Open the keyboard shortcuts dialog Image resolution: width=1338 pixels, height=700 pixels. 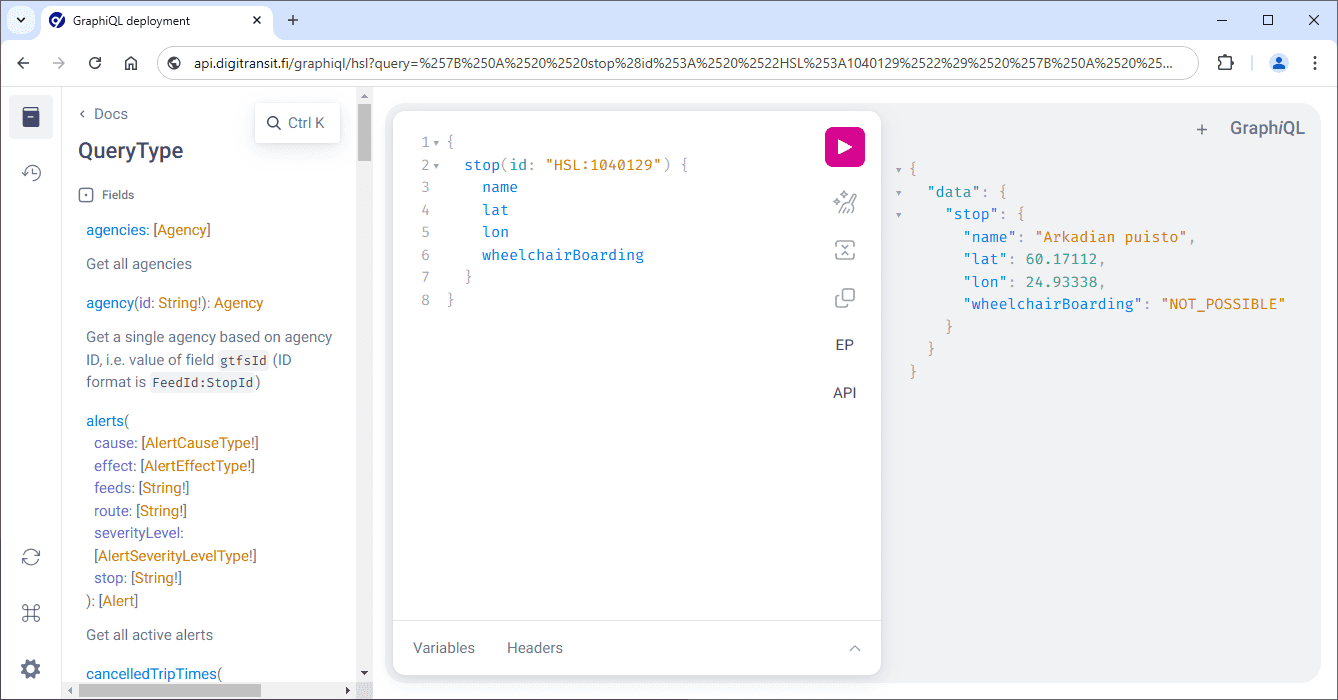31,613
